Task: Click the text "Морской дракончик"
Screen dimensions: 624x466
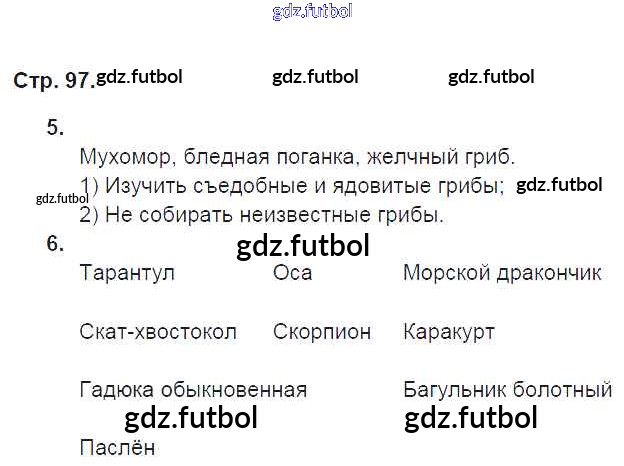Action: click(502, 273)
